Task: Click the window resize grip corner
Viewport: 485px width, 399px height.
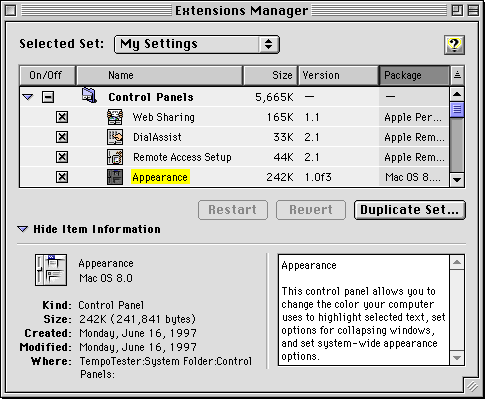Action: tap(472, 386)
